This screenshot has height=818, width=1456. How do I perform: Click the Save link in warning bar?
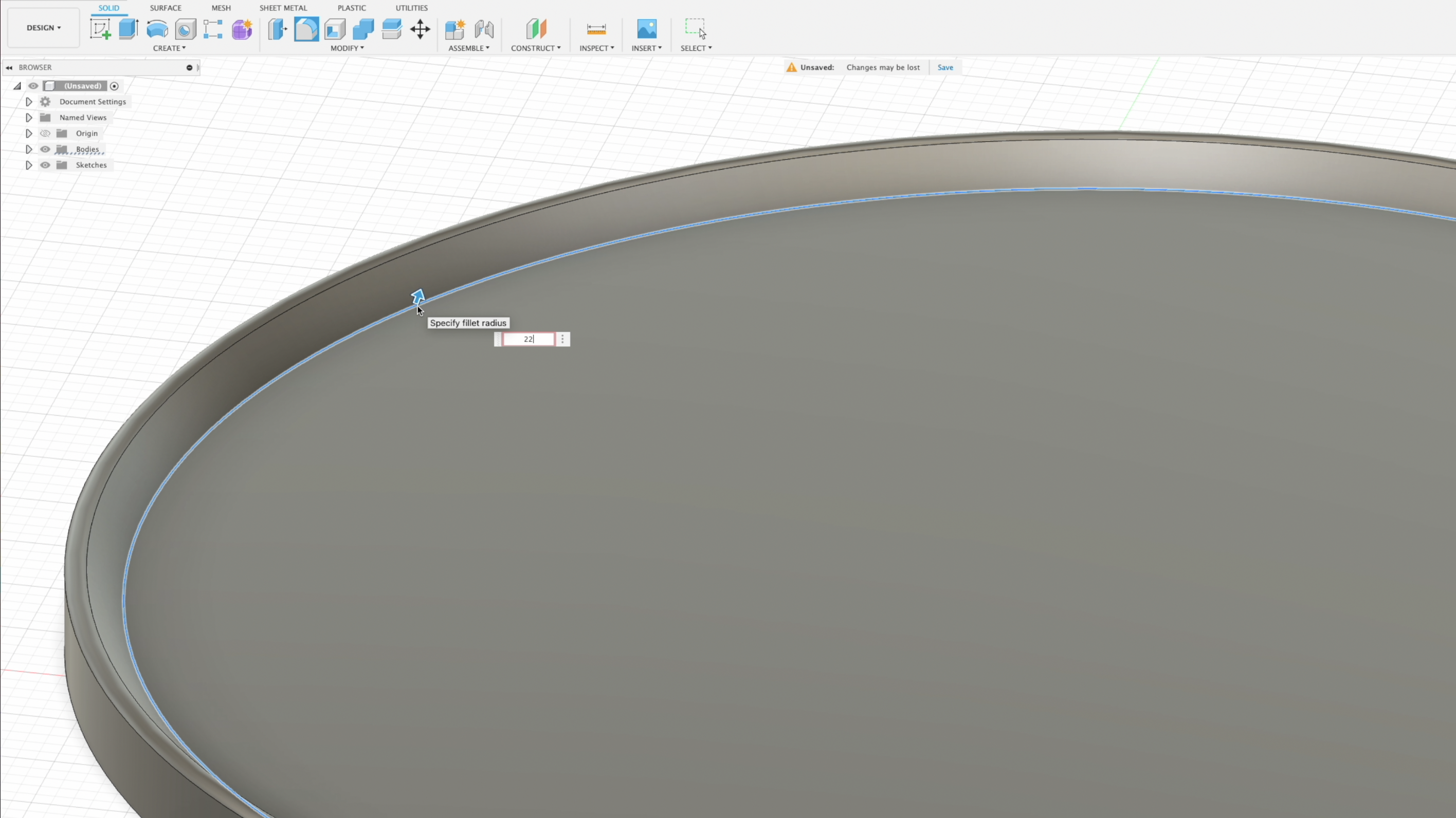click(x=944, y=67)
